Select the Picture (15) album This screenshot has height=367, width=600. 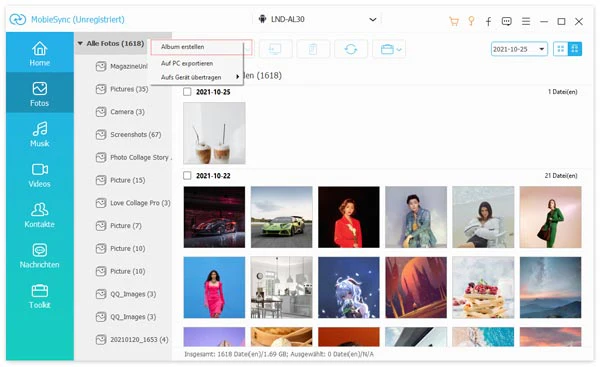coord(120,180)
